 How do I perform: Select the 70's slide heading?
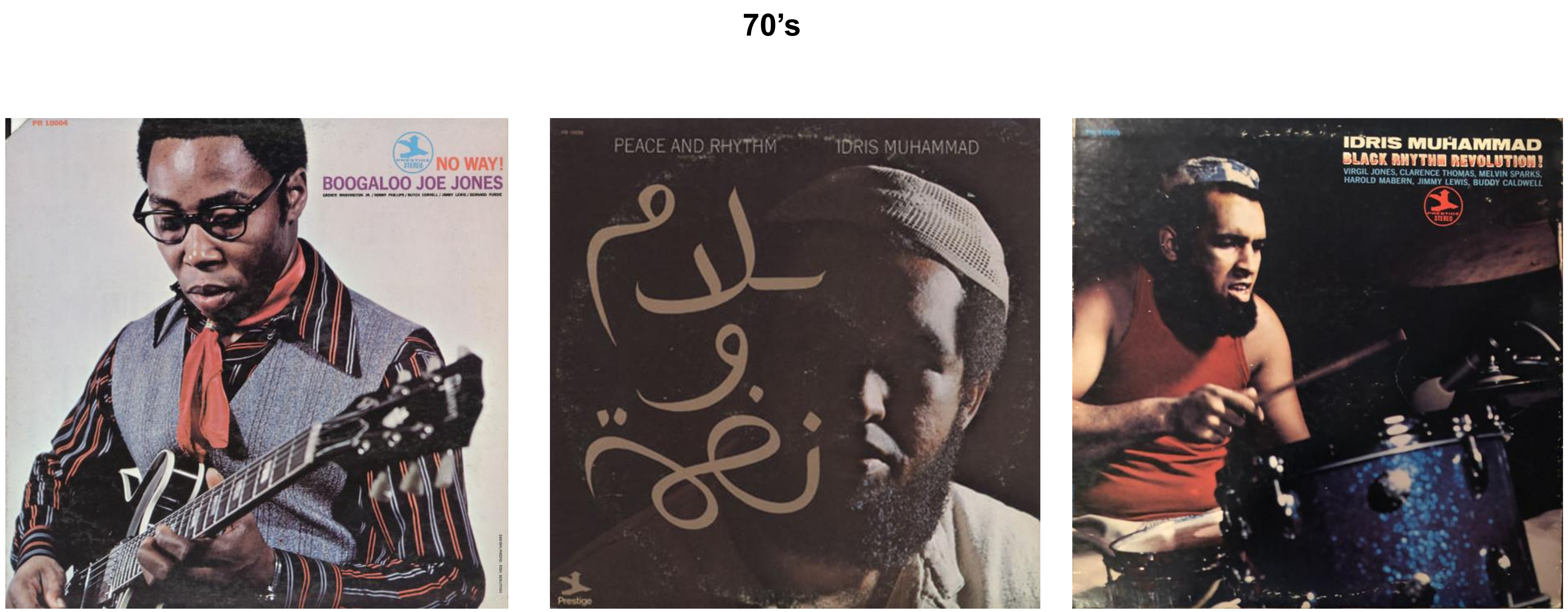pyautogui.click(x=771, y=26)
